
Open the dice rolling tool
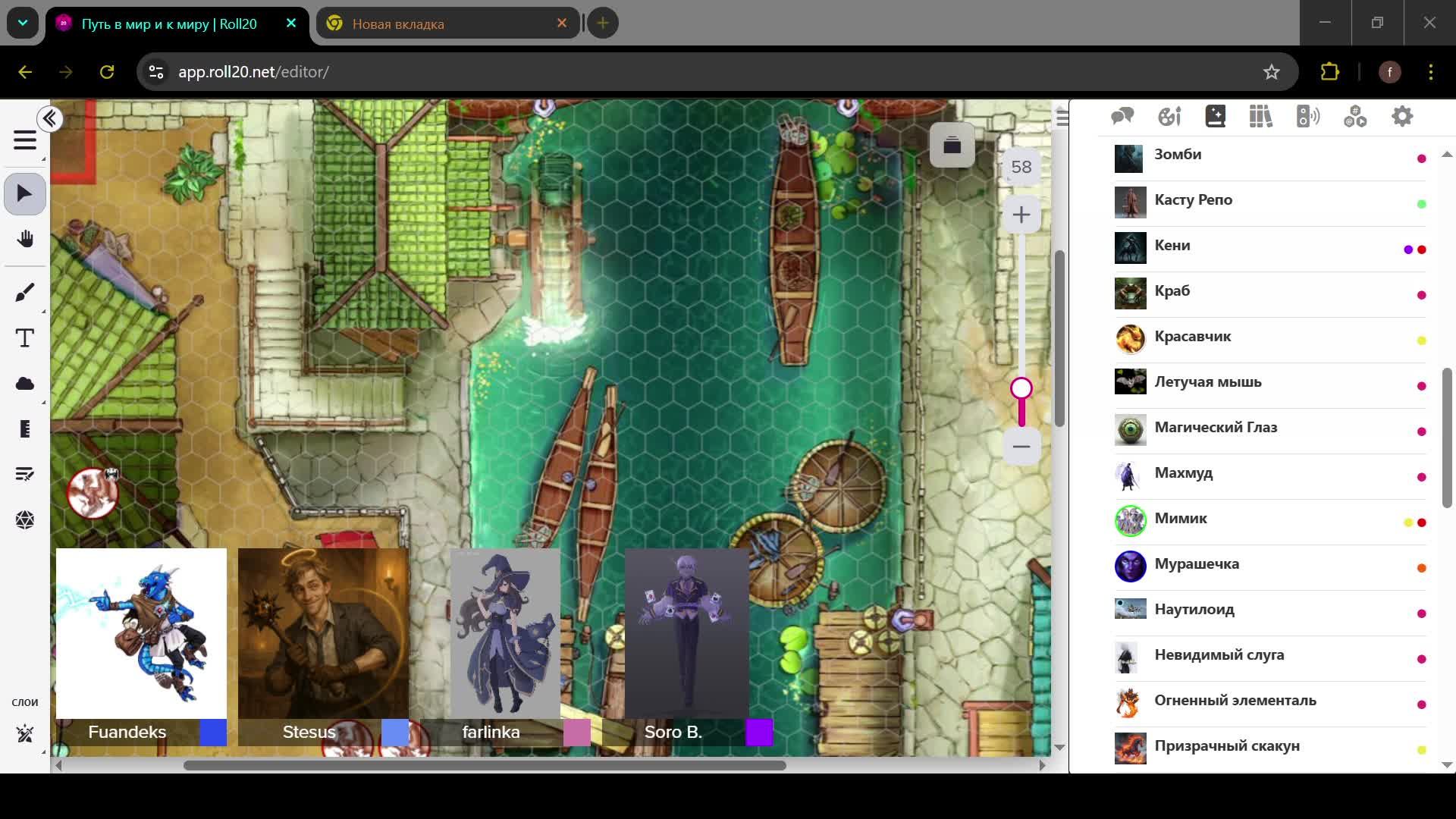pos(24,520)
